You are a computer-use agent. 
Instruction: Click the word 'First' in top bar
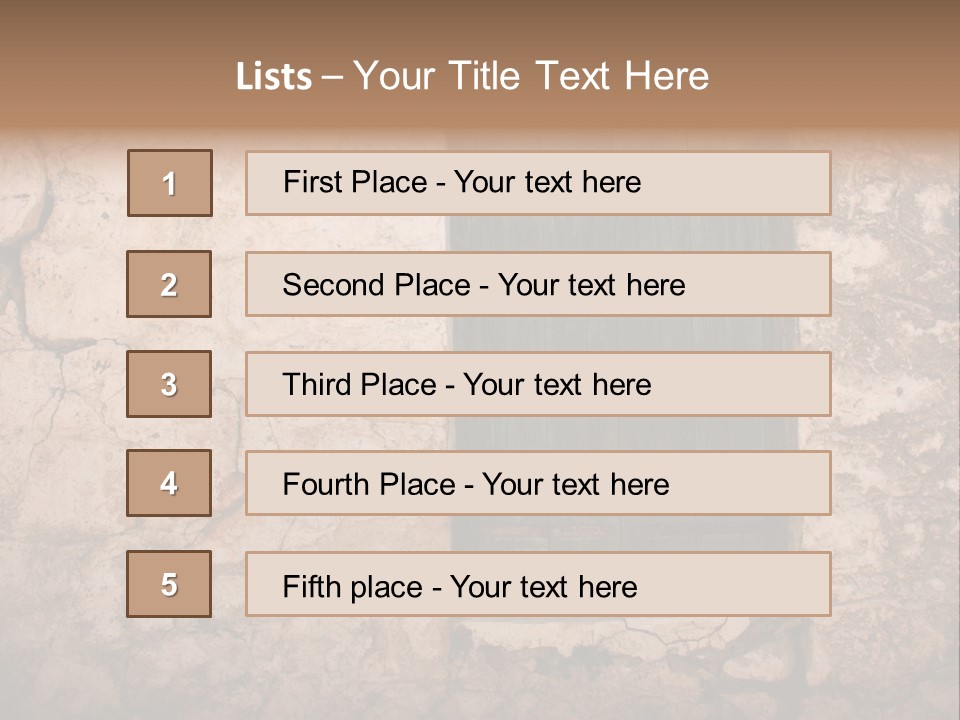pyautogui.click(x=311, y=182)
